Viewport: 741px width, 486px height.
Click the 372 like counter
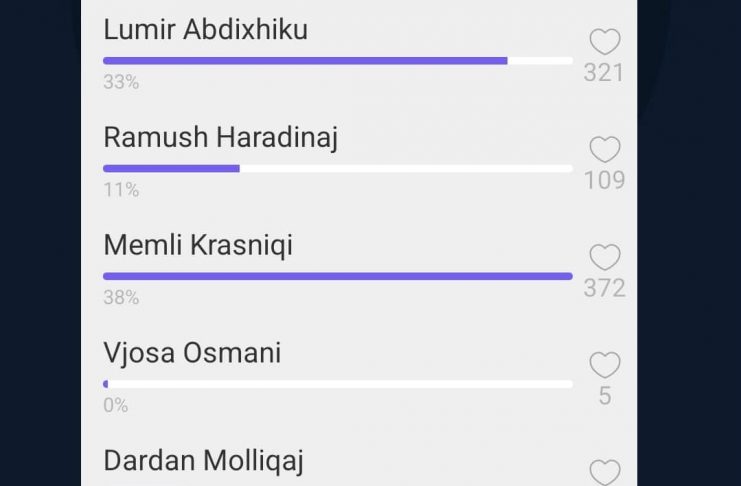[x=604, y=288]
